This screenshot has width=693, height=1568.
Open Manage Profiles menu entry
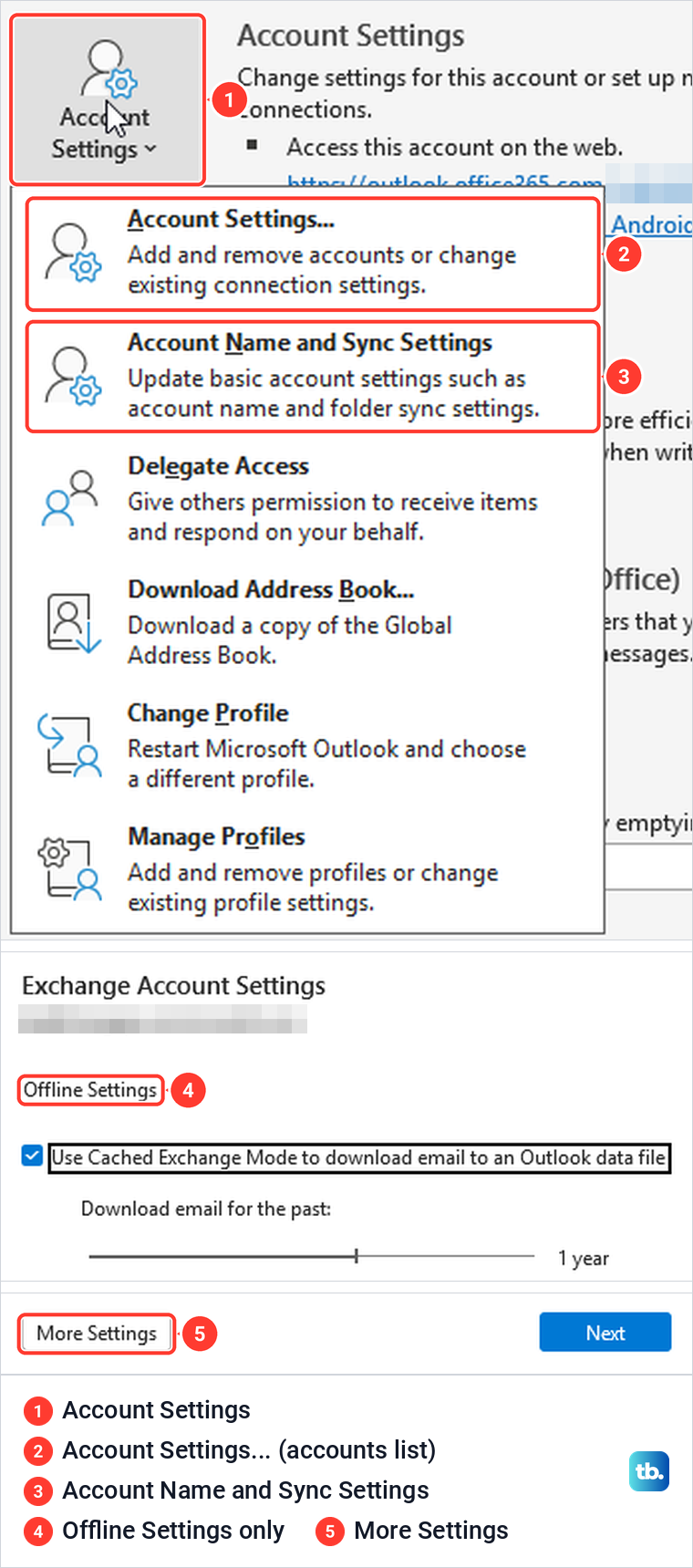[x=307, y=869]
